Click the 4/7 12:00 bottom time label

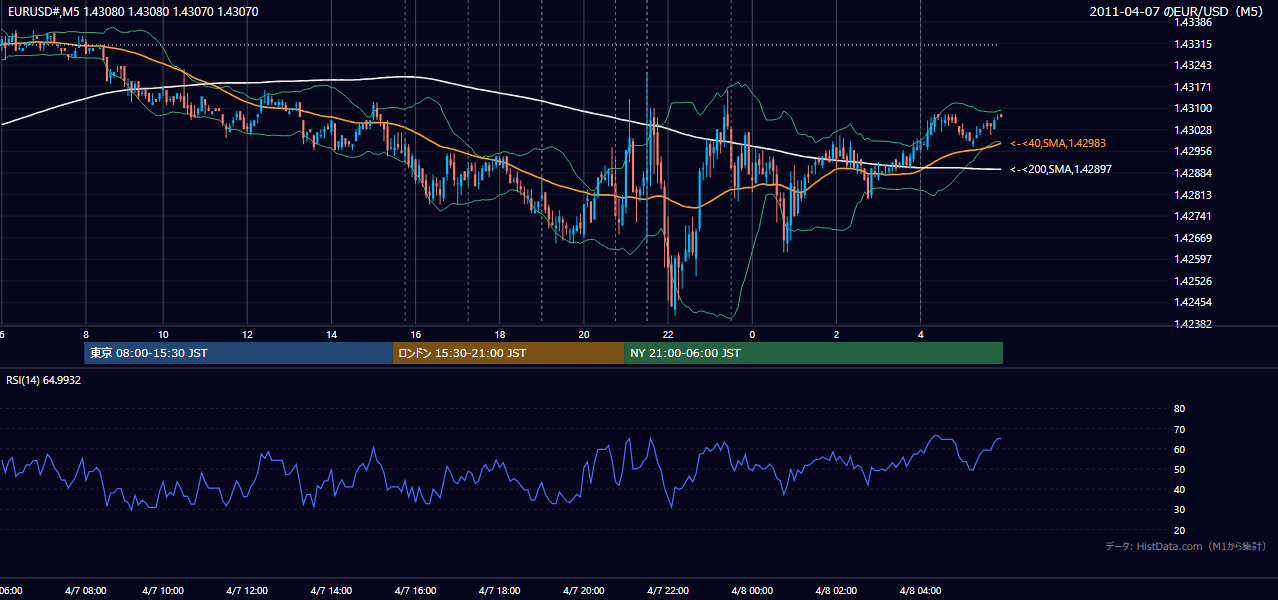point(247,591)
